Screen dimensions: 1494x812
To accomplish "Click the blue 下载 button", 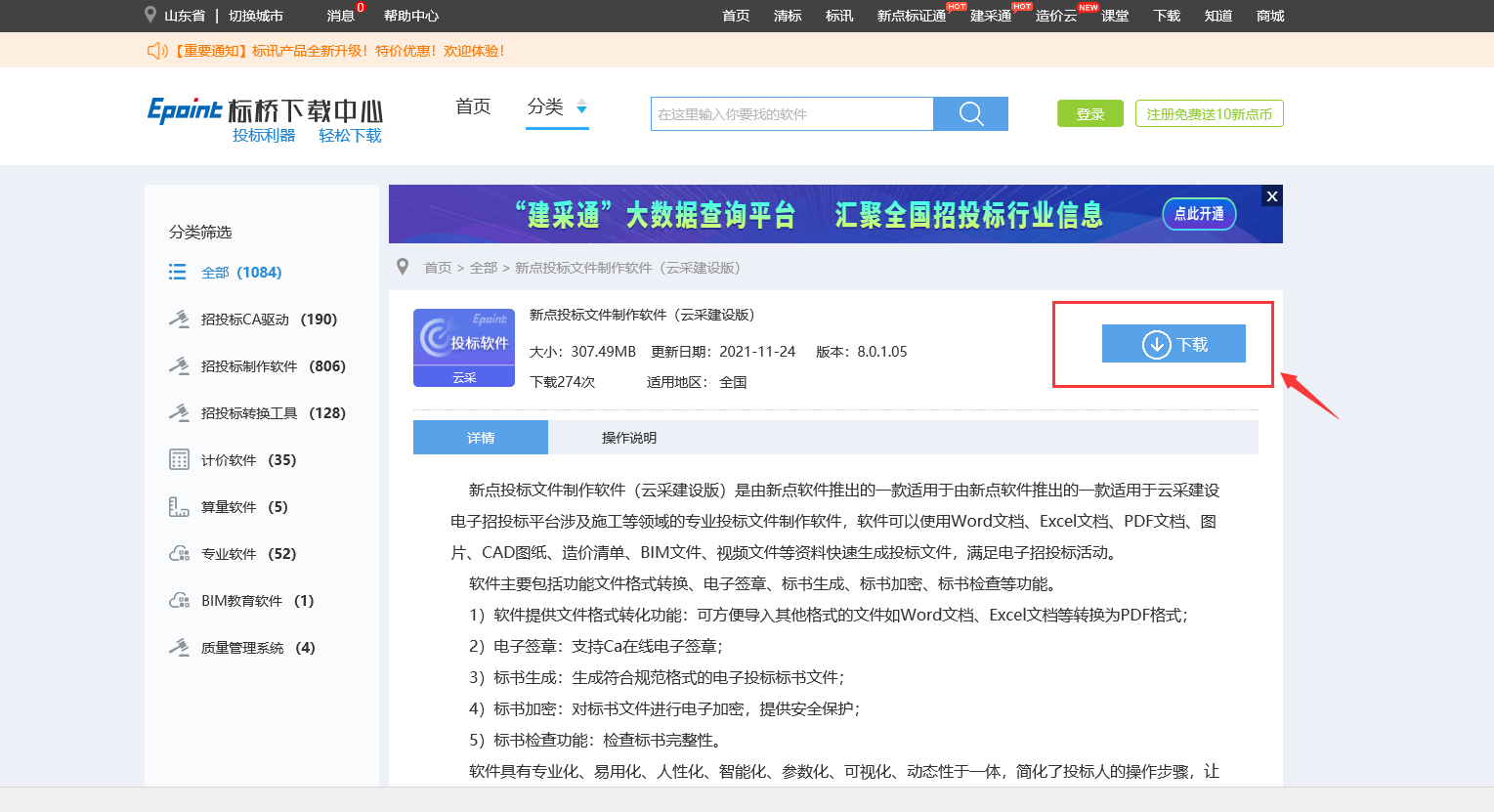I will (x=1174, y=343).
